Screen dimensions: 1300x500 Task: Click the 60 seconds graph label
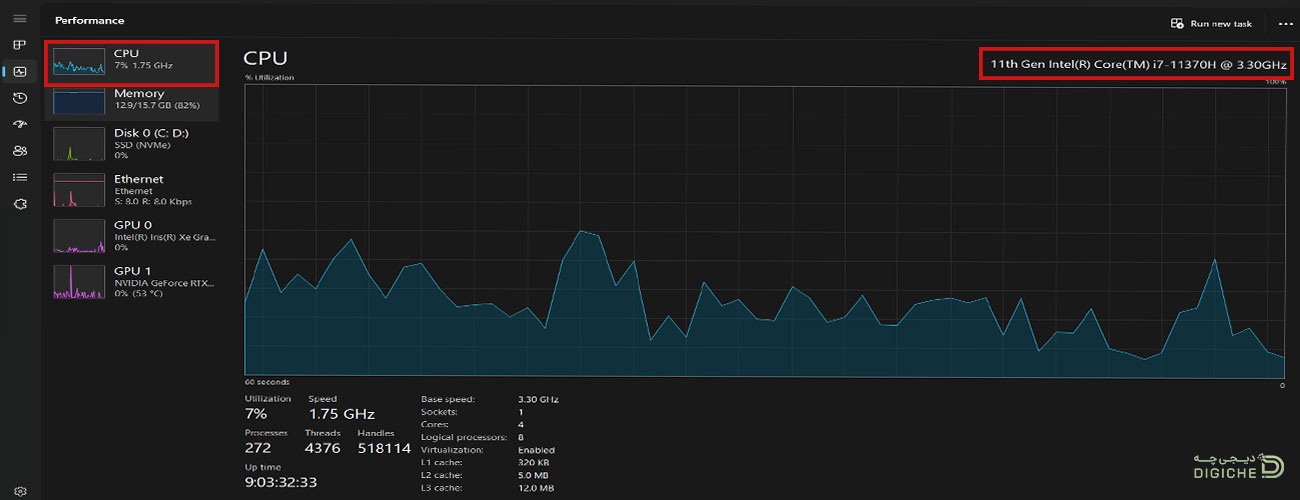pos(267,382)
